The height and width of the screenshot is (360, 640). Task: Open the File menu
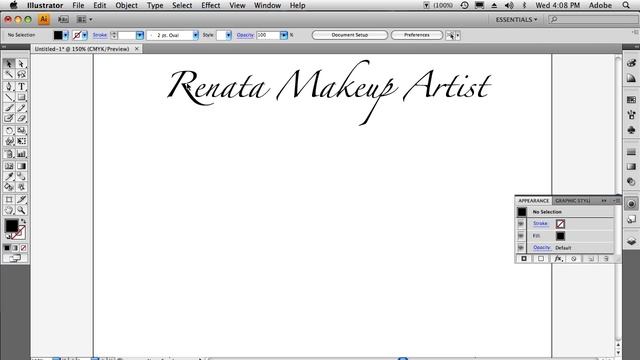click(x=78, y=5)
